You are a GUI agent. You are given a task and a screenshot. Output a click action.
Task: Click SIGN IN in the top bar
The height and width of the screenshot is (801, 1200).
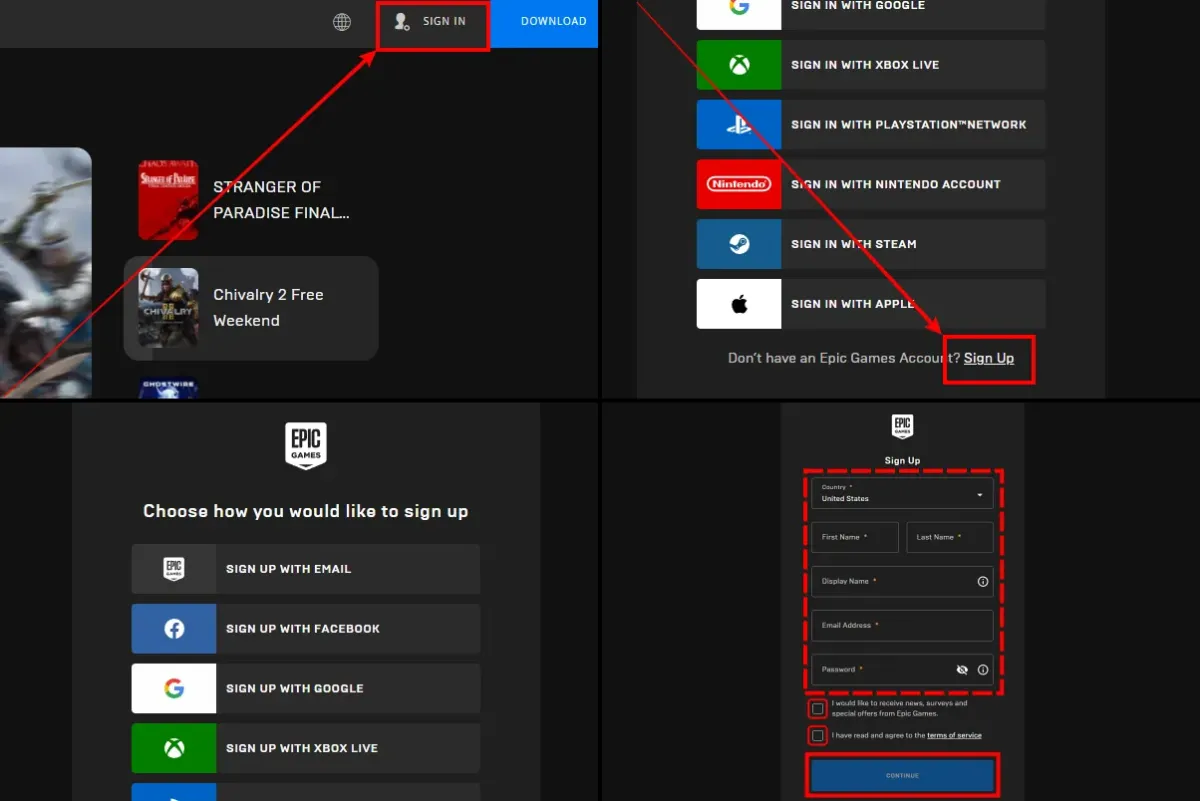pyautogui.click(x=432, y=21)
